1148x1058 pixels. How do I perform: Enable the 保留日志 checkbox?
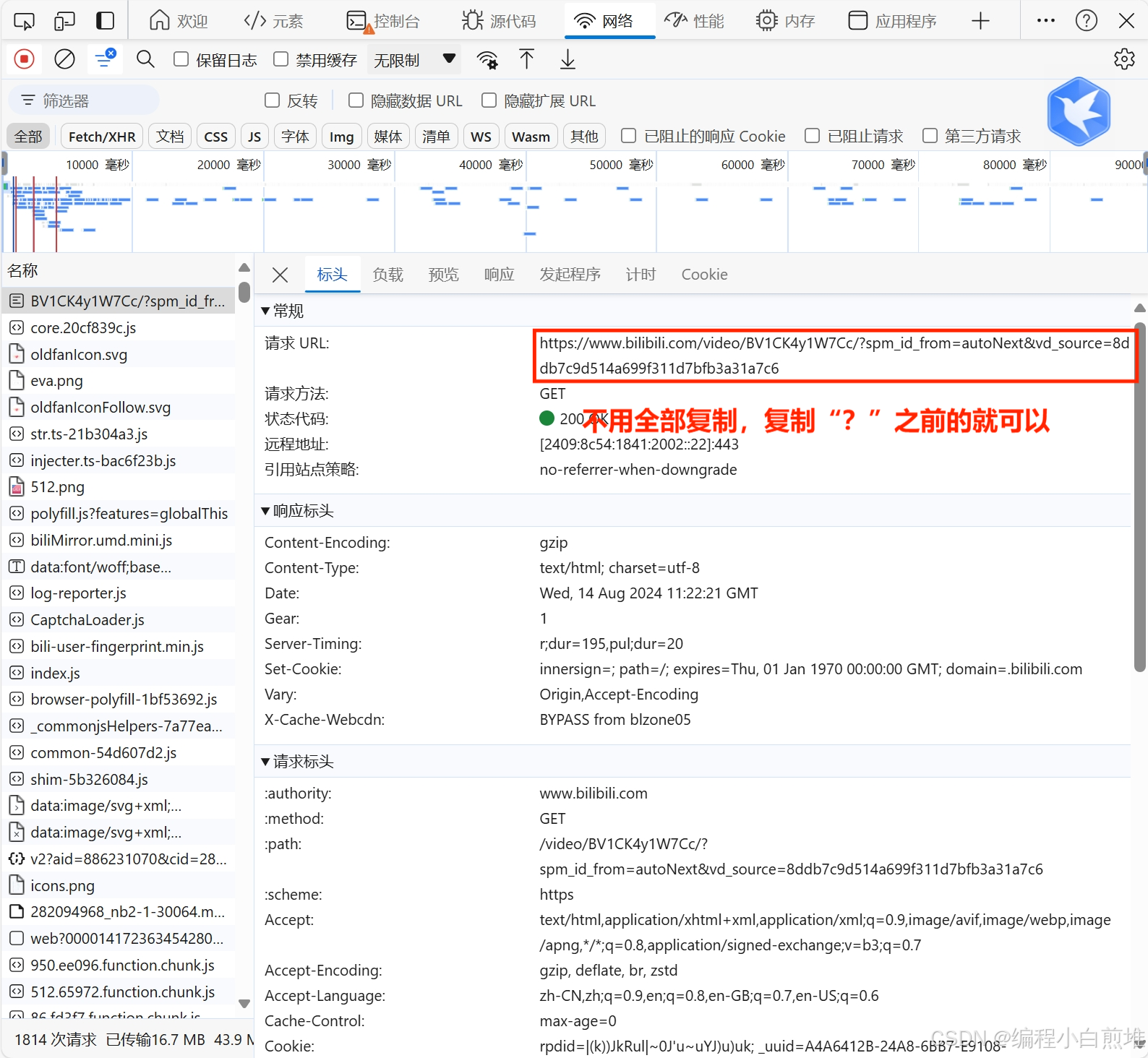click(x=181, y=59)
